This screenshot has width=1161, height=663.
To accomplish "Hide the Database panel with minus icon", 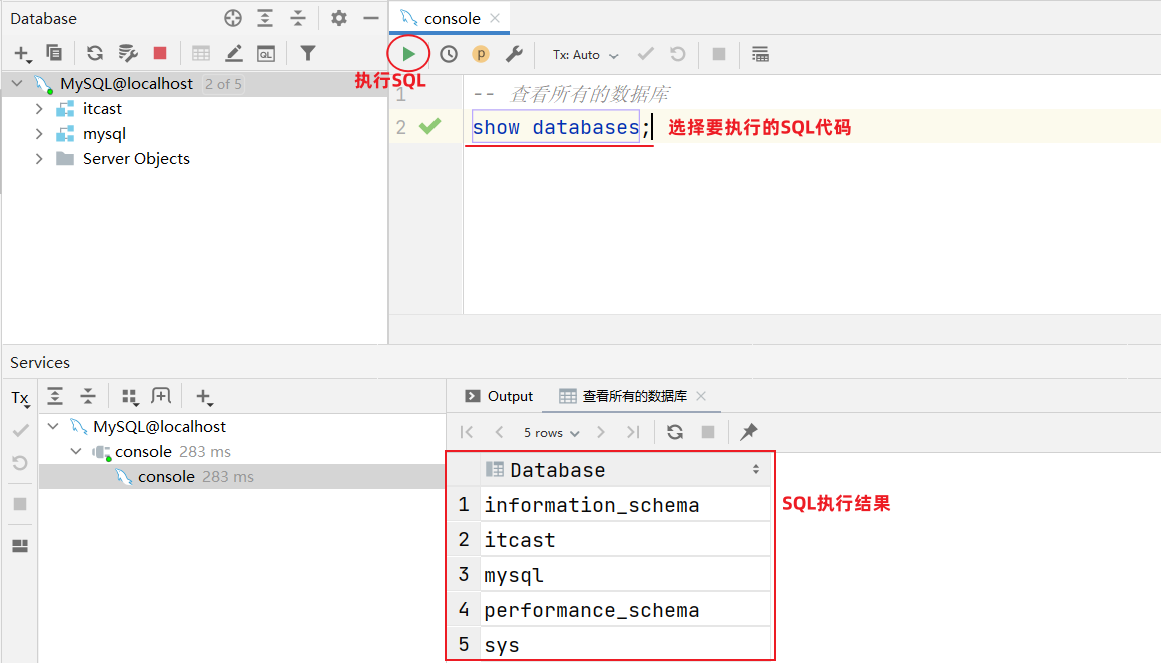I will [371, 19].
